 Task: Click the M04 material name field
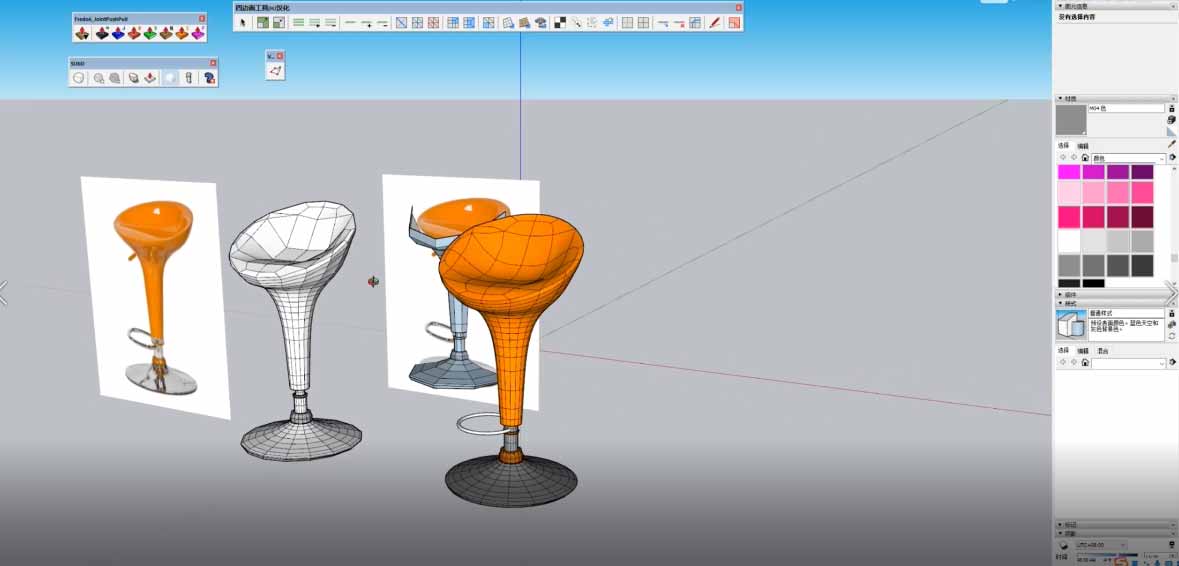tap(1125, 108)
